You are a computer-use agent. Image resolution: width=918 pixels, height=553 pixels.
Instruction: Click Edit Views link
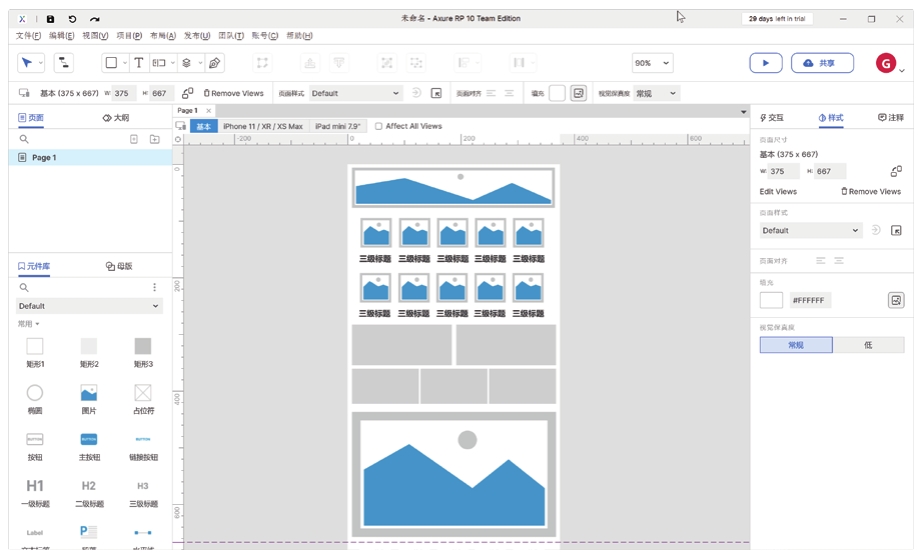[778, 192]
